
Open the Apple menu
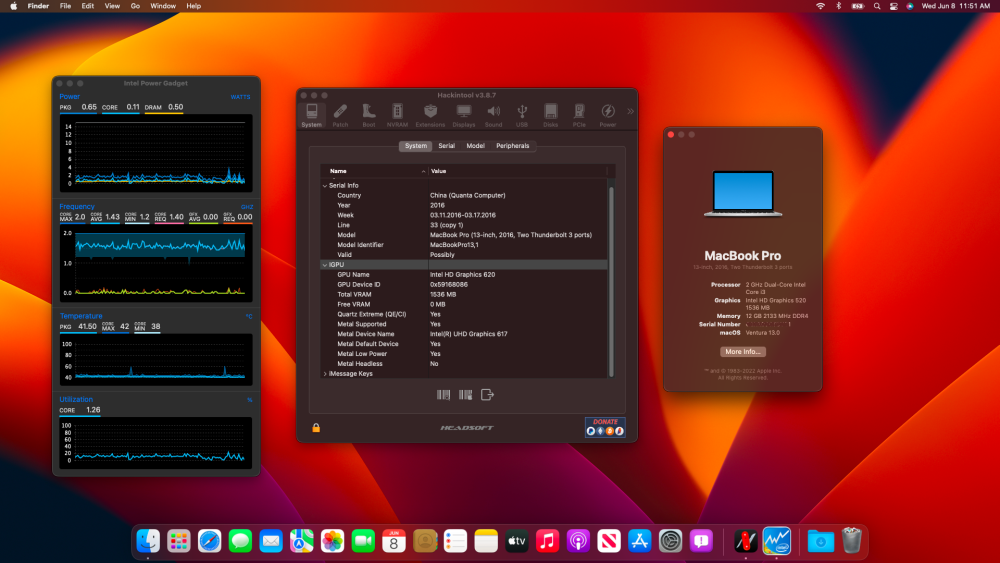(13, 6)
